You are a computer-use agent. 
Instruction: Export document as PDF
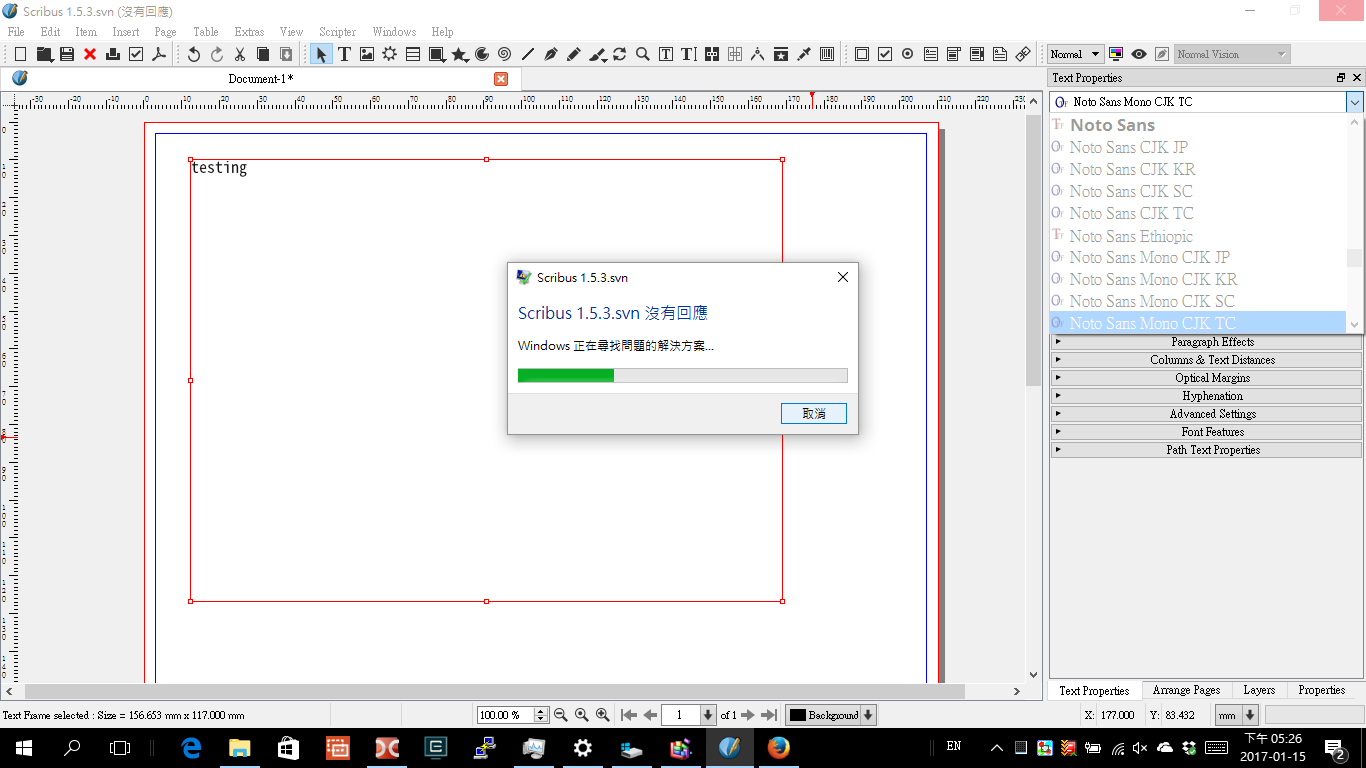159,54
